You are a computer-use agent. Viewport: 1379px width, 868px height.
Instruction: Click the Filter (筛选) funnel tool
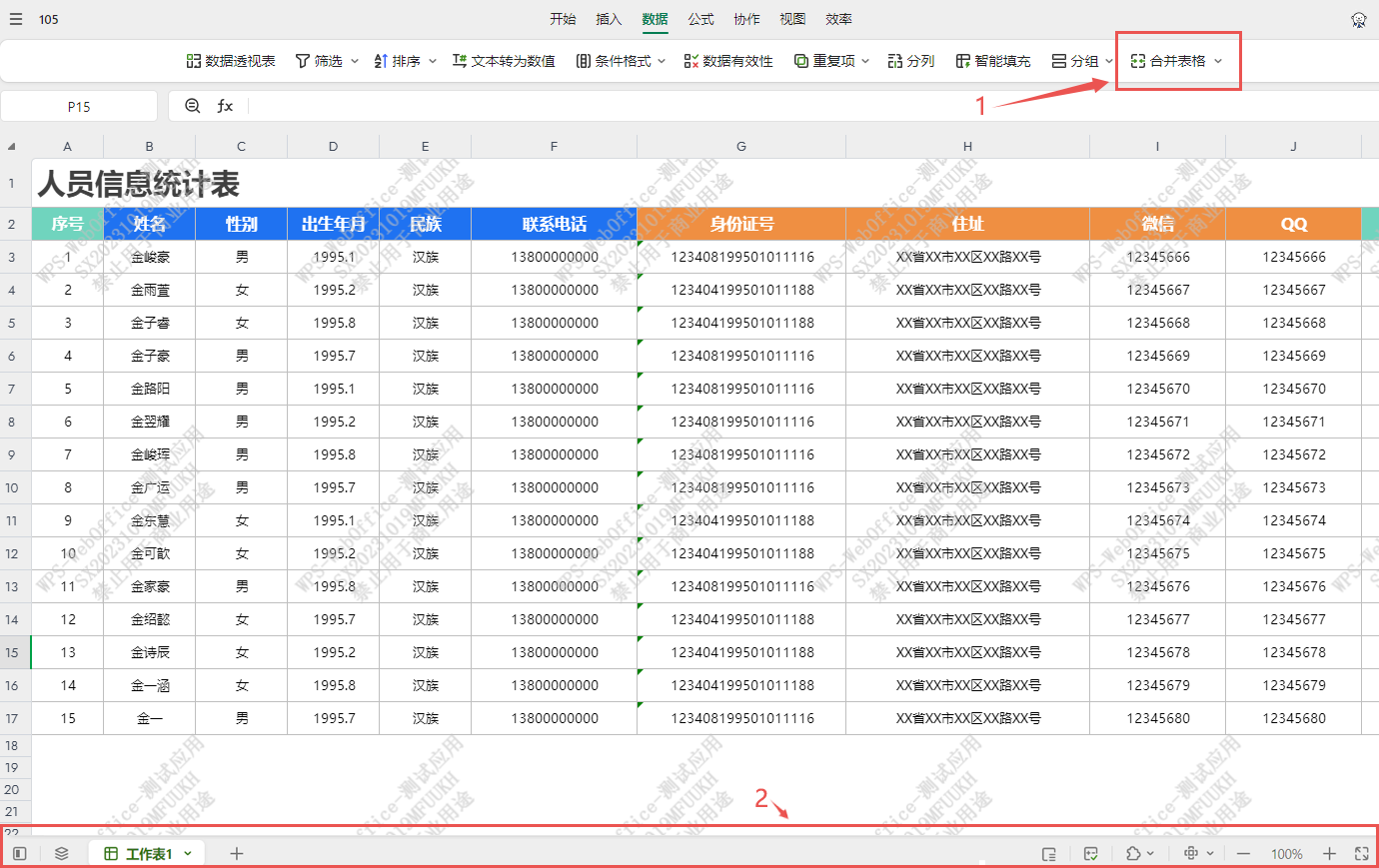tap(319, 61)
